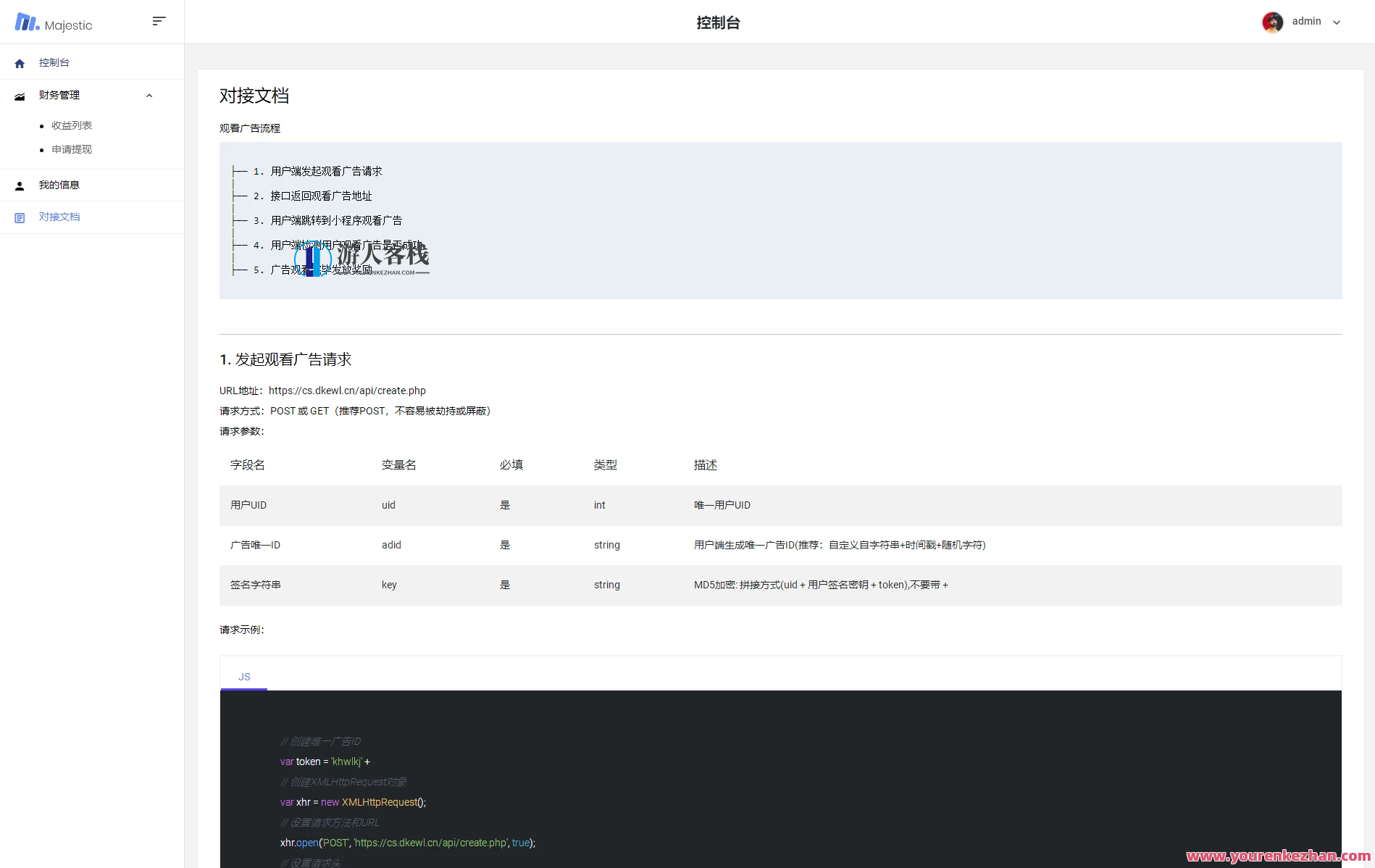Collapse the 财务管理 menu chevron
The image size is (1375, 868).
pyautogui.click(x=149, y=96)
